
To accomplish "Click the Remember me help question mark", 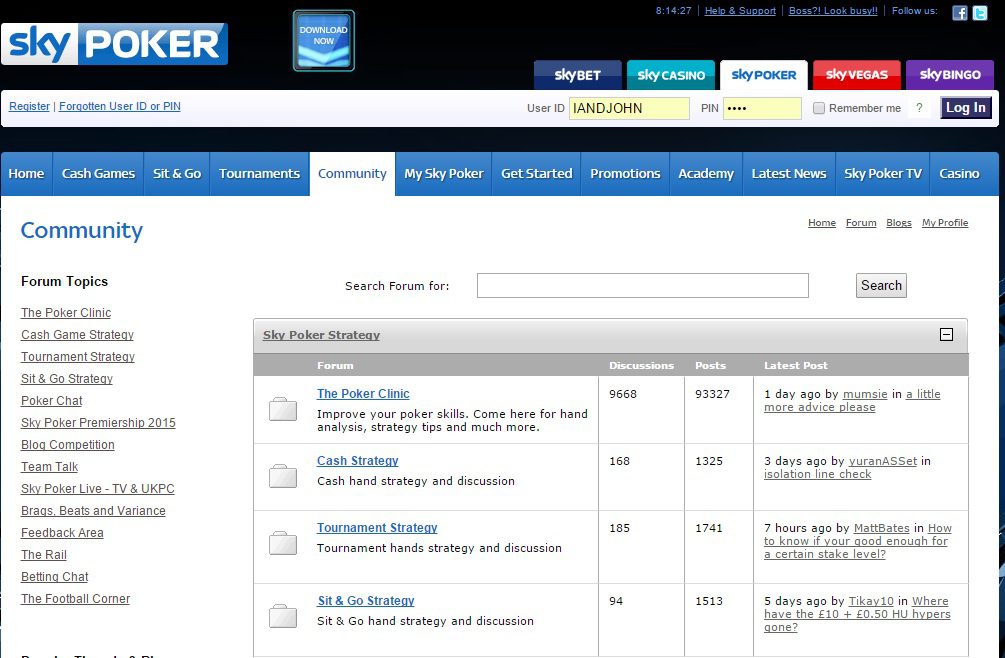I will tap(919, 108).
